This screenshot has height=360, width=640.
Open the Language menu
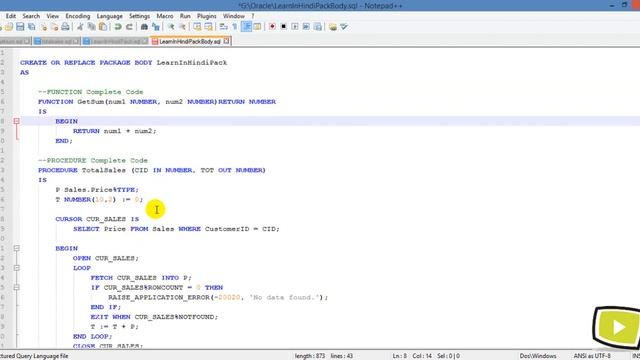coord(109,16)
